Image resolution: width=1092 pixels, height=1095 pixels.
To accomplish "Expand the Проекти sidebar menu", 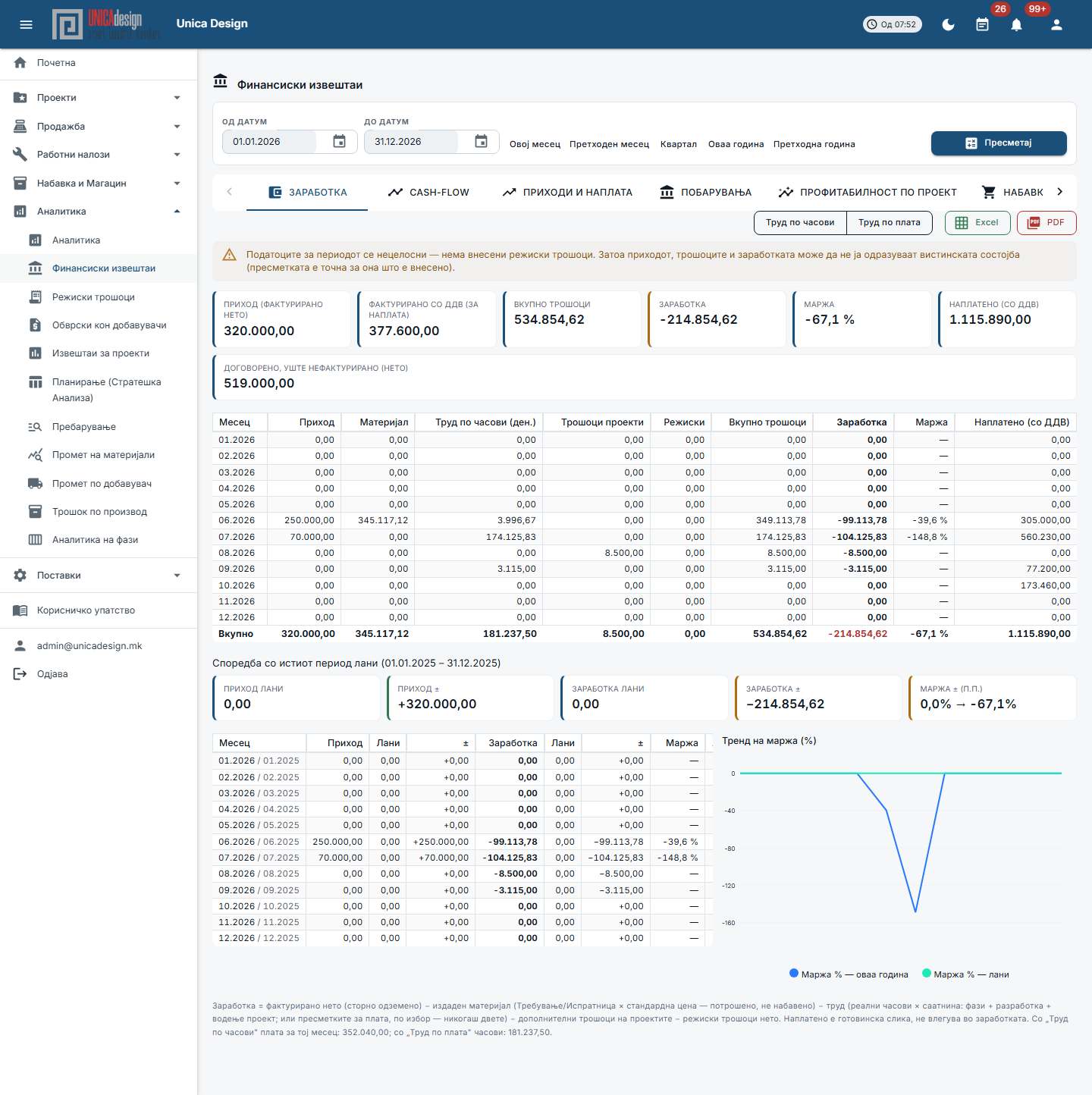I will coord(99,98).
